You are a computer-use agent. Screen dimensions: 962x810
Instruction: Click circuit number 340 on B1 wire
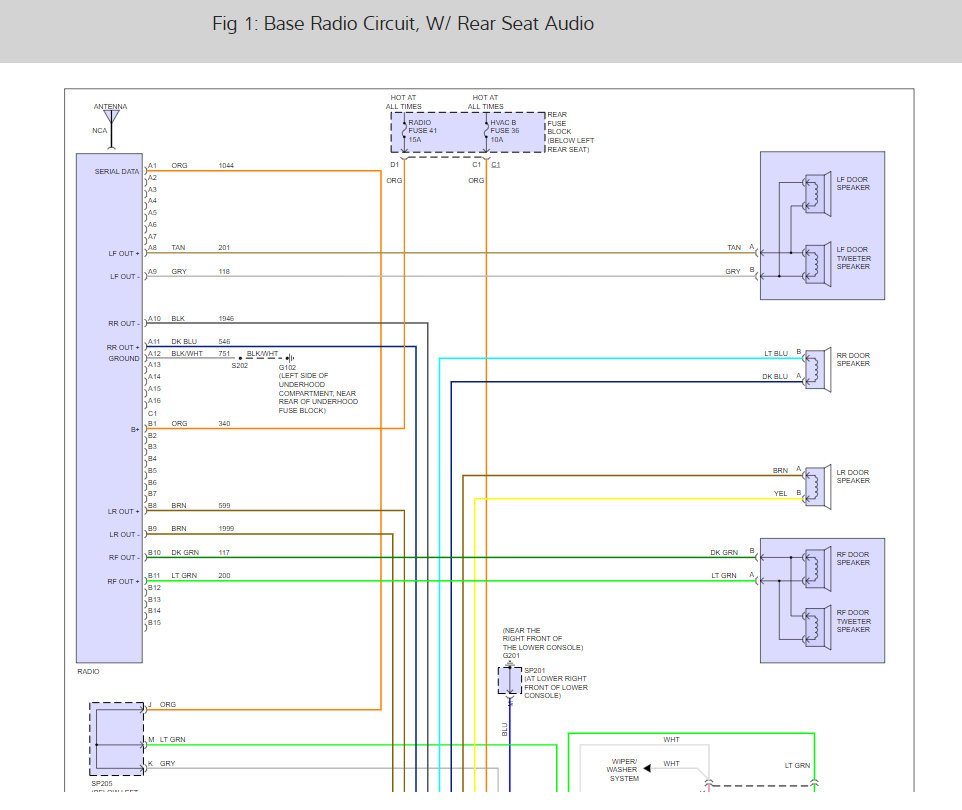[x=224, y=423]
